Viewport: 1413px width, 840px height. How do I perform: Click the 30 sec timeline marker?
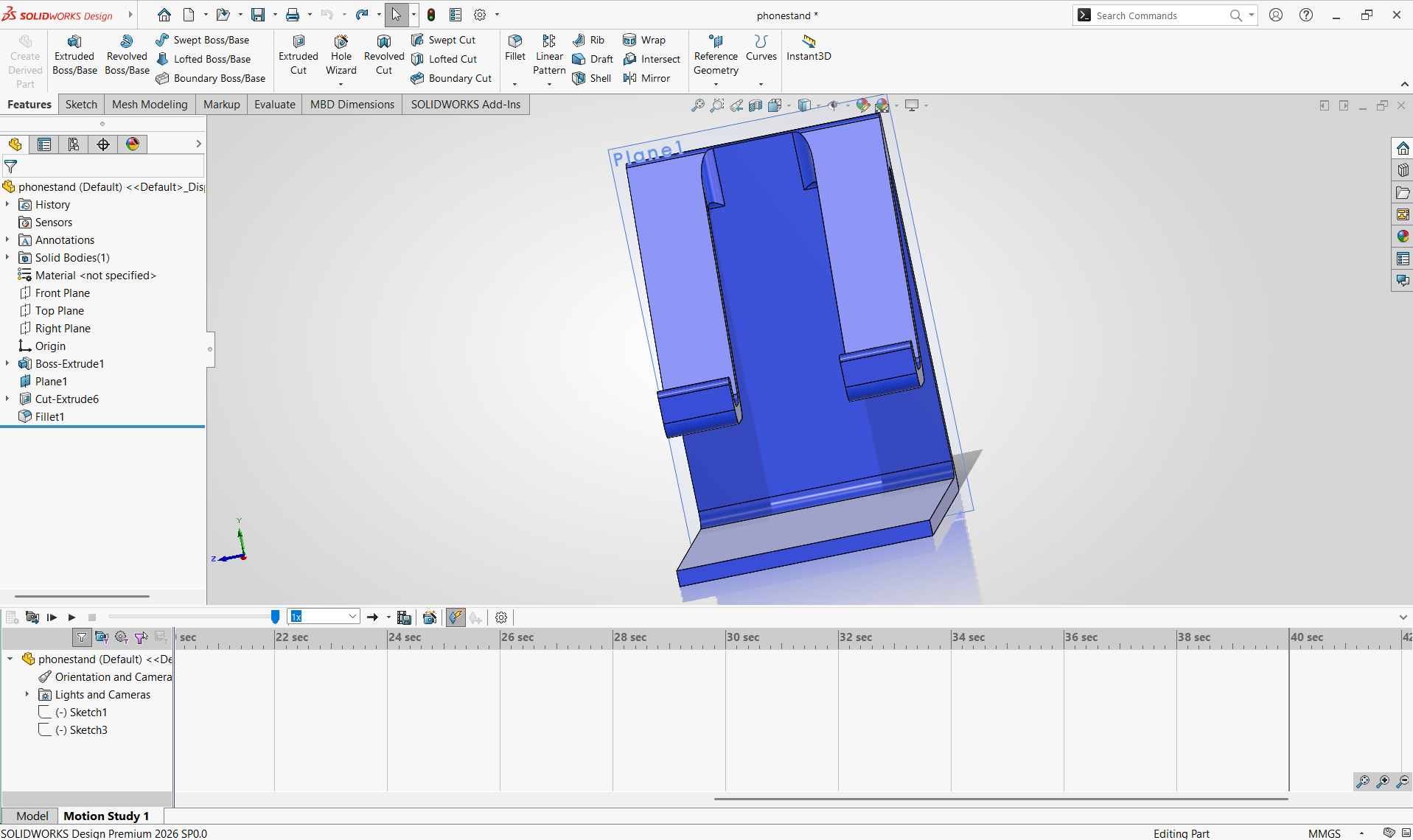pyautogui.click(x=742, y=637)
